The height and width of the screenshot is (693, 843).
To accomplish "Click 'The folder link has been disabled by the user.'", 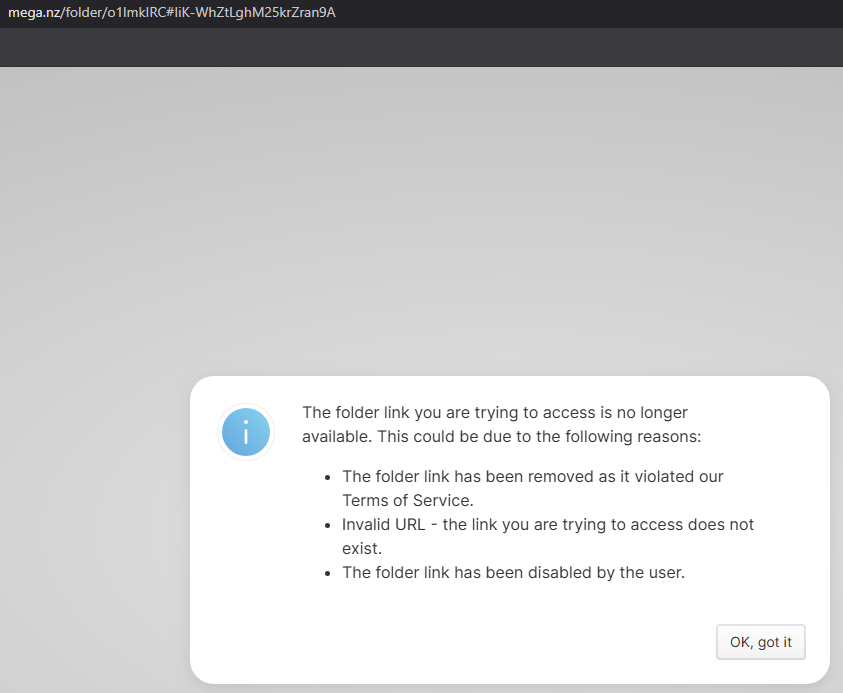I will (x=513, y=573).
